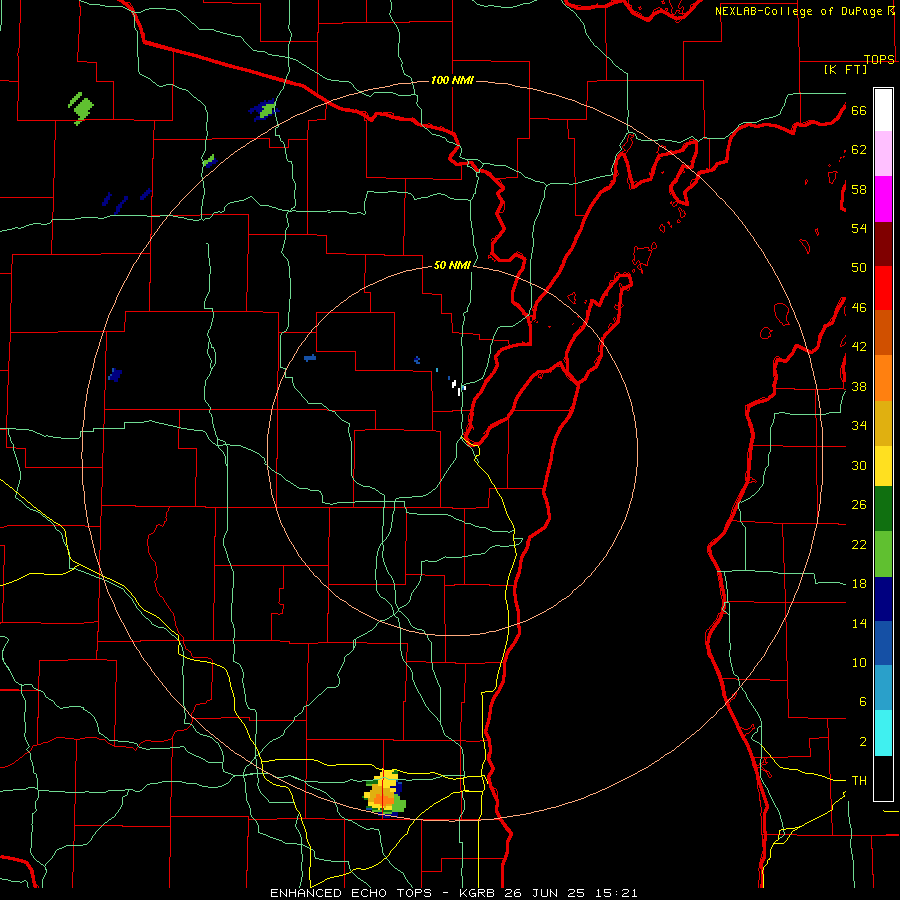
Task: Click the gold legend color swatch
Action: coord(883,423)
